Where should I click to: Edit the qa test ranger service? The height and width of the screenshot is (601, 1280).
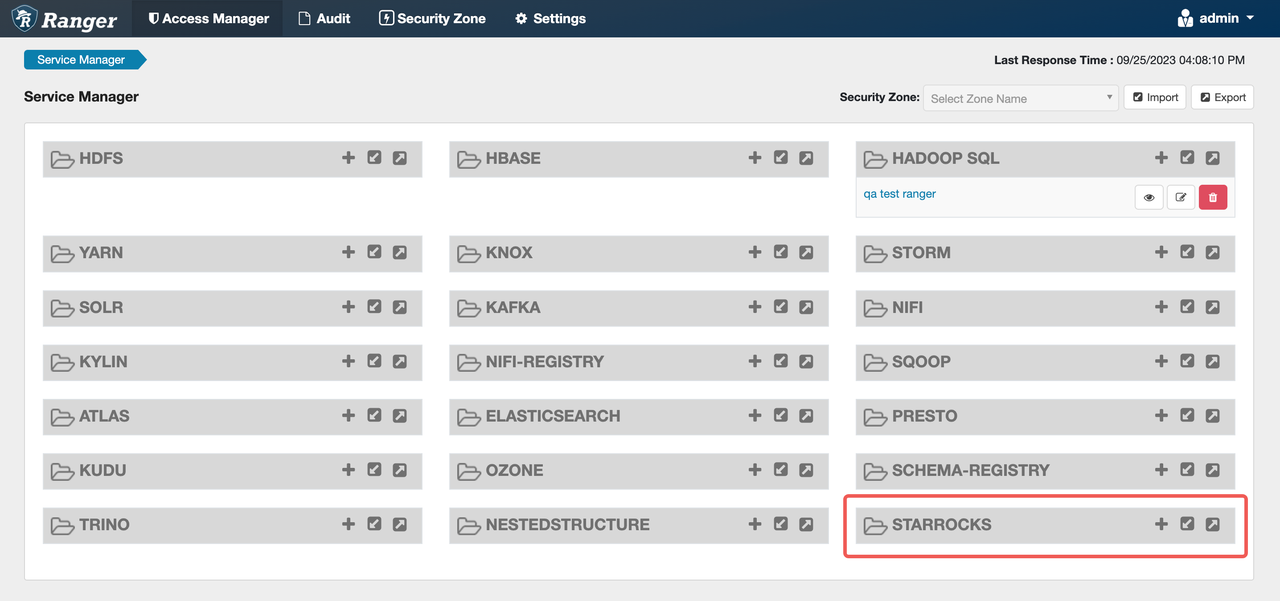1181,198
